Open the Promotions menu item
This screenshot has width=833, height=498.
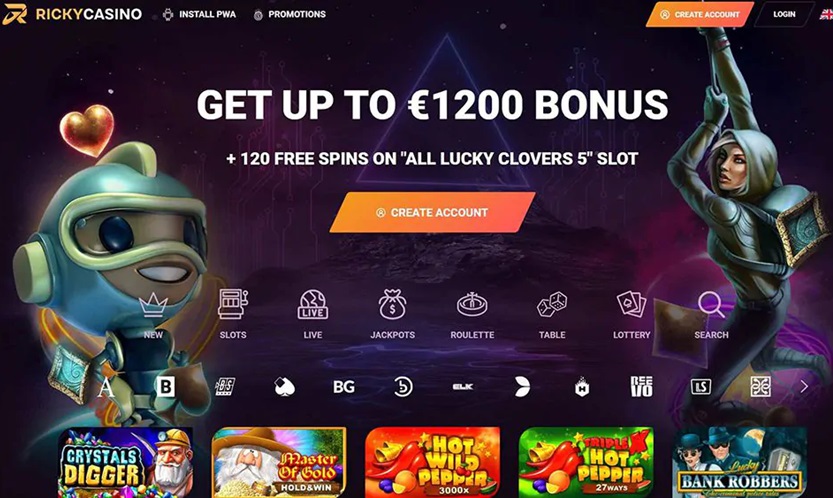[290, 14]
